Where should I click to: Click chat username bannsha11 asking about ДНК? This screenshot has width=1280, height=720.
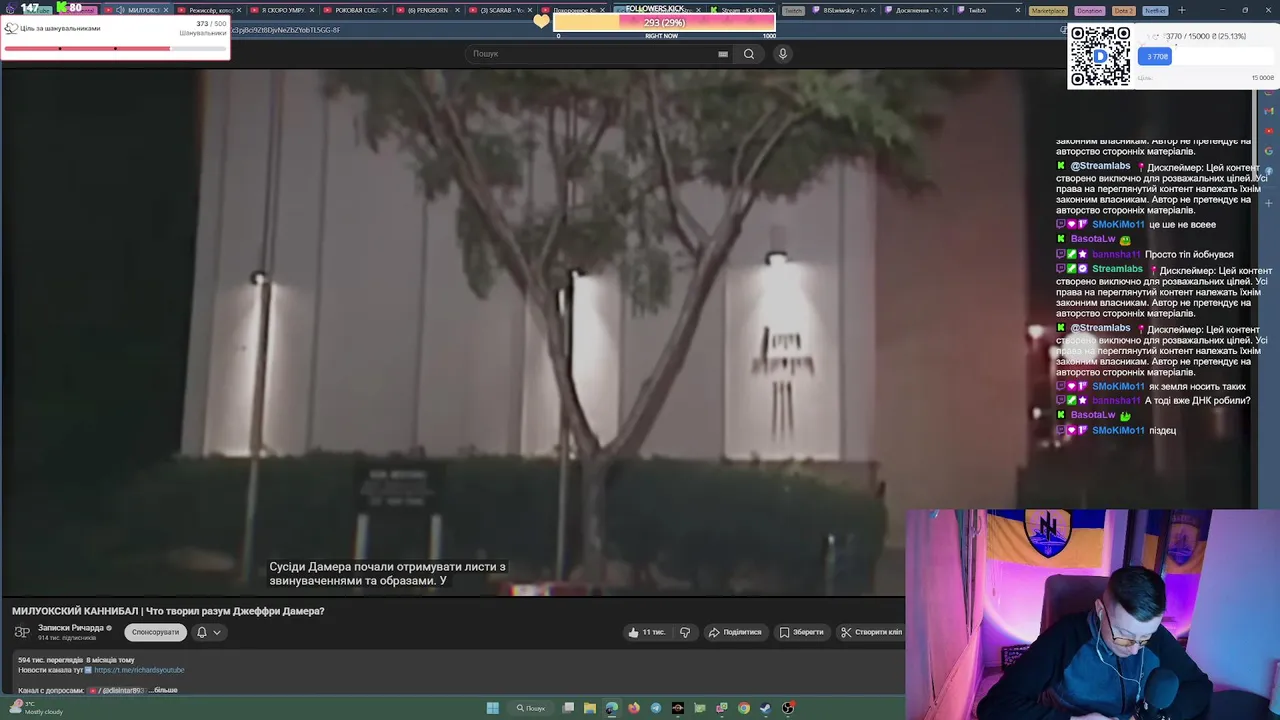click(x=1116, y=401)
